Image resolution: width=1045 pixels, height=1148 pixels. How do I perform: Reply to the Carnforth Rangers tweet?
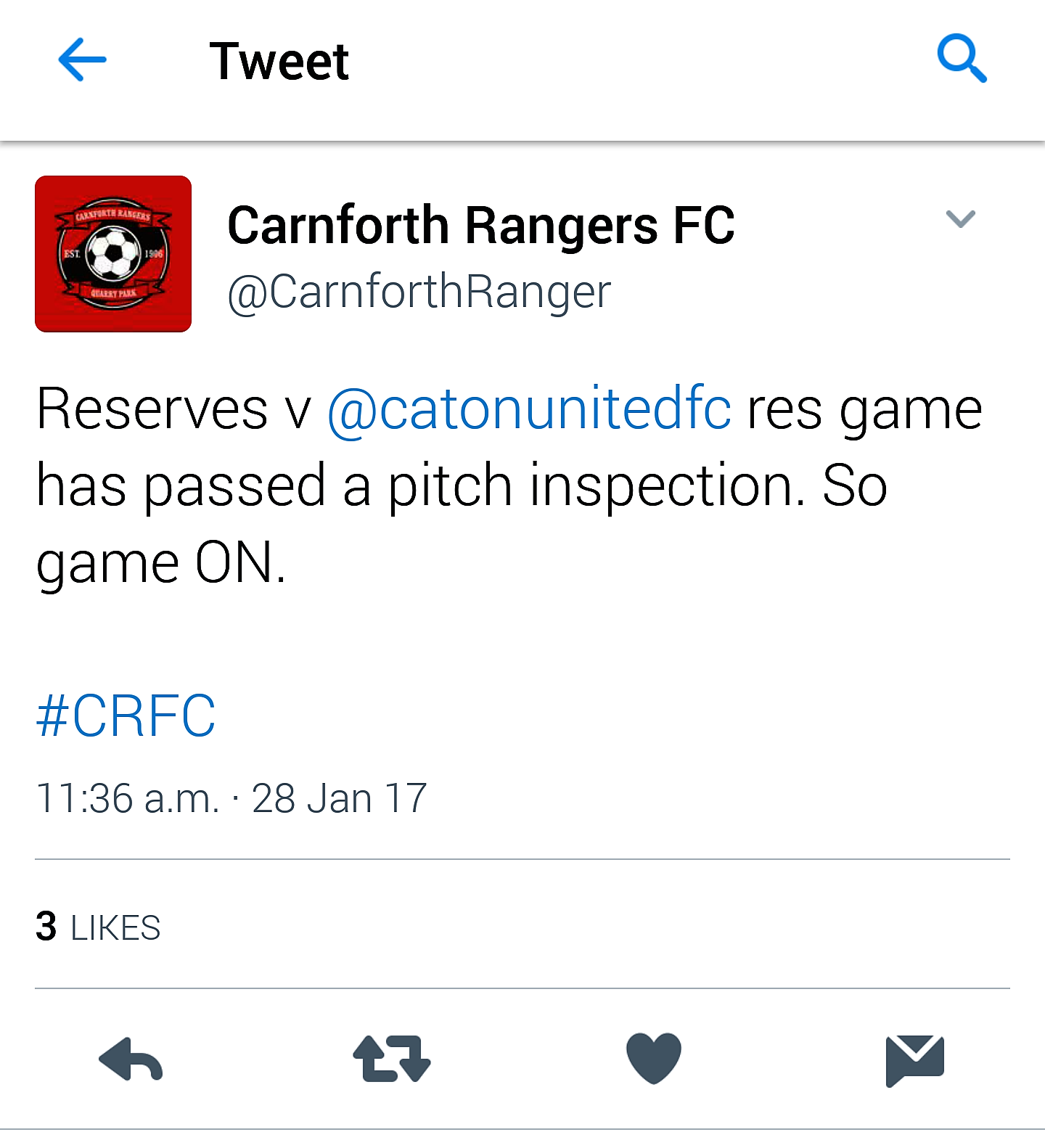coord(131,1059)
